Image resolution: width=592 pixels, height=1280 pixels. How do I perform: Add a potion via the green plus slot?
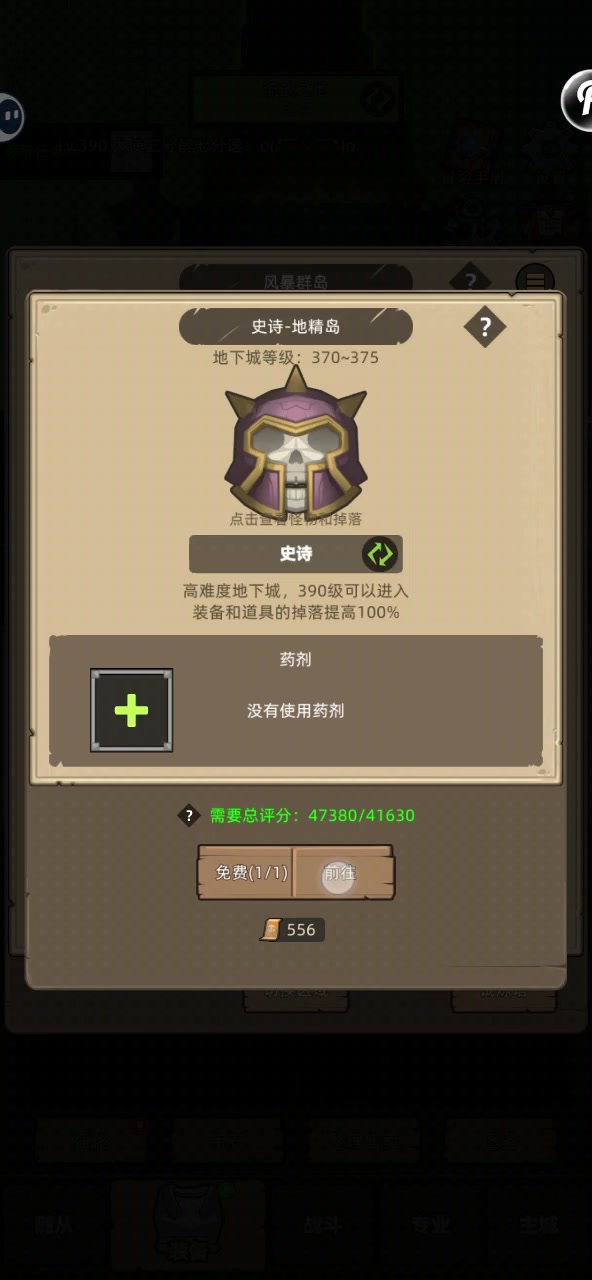tap(131, 711)
